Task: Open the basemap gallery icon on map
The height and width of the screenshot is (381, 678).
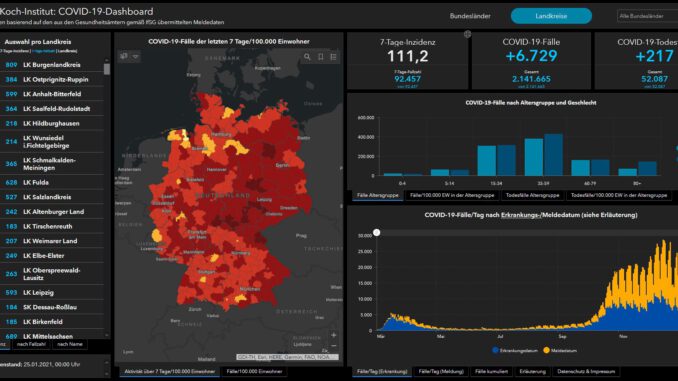Action: tap(124, 56)
